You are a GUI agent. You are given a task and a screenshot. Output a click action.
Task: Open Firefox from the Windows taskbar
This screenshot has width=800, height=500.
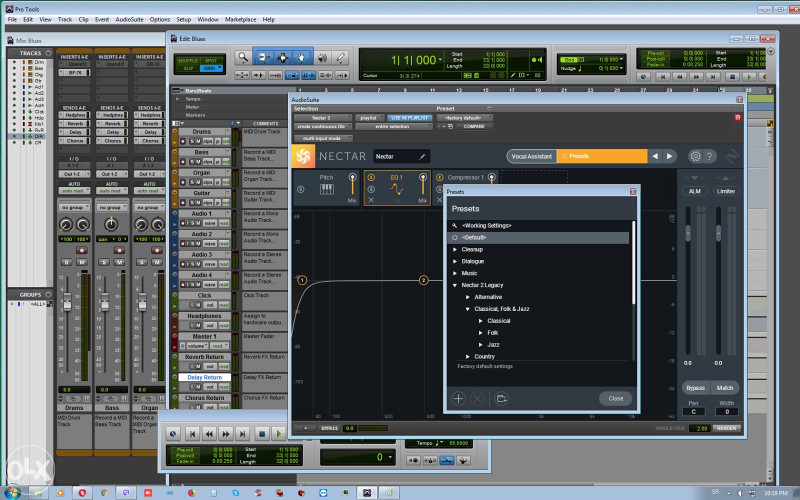[x=192, y=493]
